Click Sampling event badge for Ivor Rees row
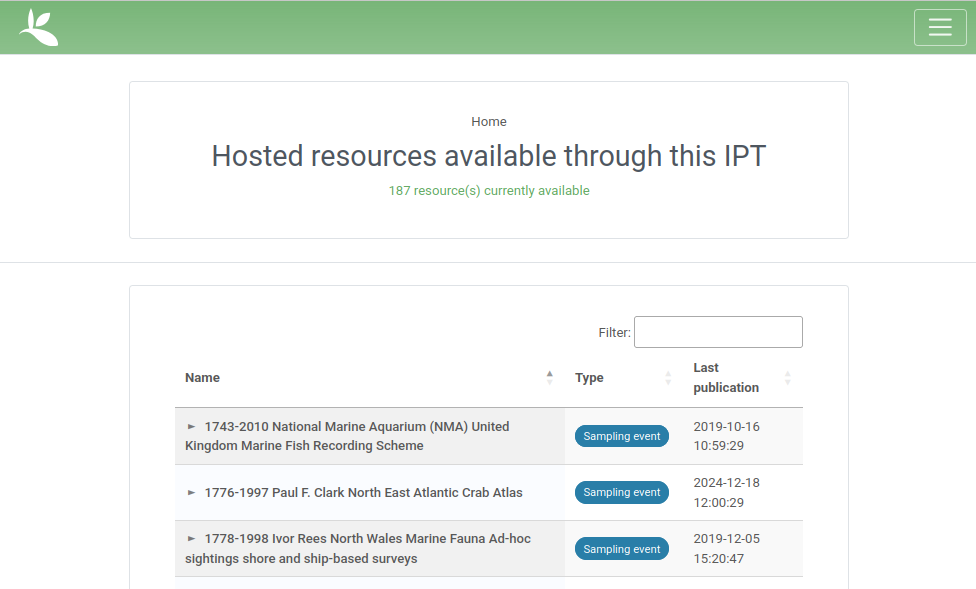The height and width of the screenshot is (589, 976). (621, 549)
